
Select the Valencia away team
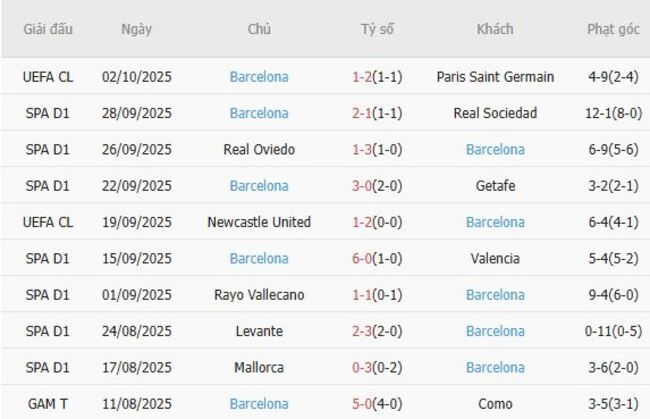(x=495, y=258)
